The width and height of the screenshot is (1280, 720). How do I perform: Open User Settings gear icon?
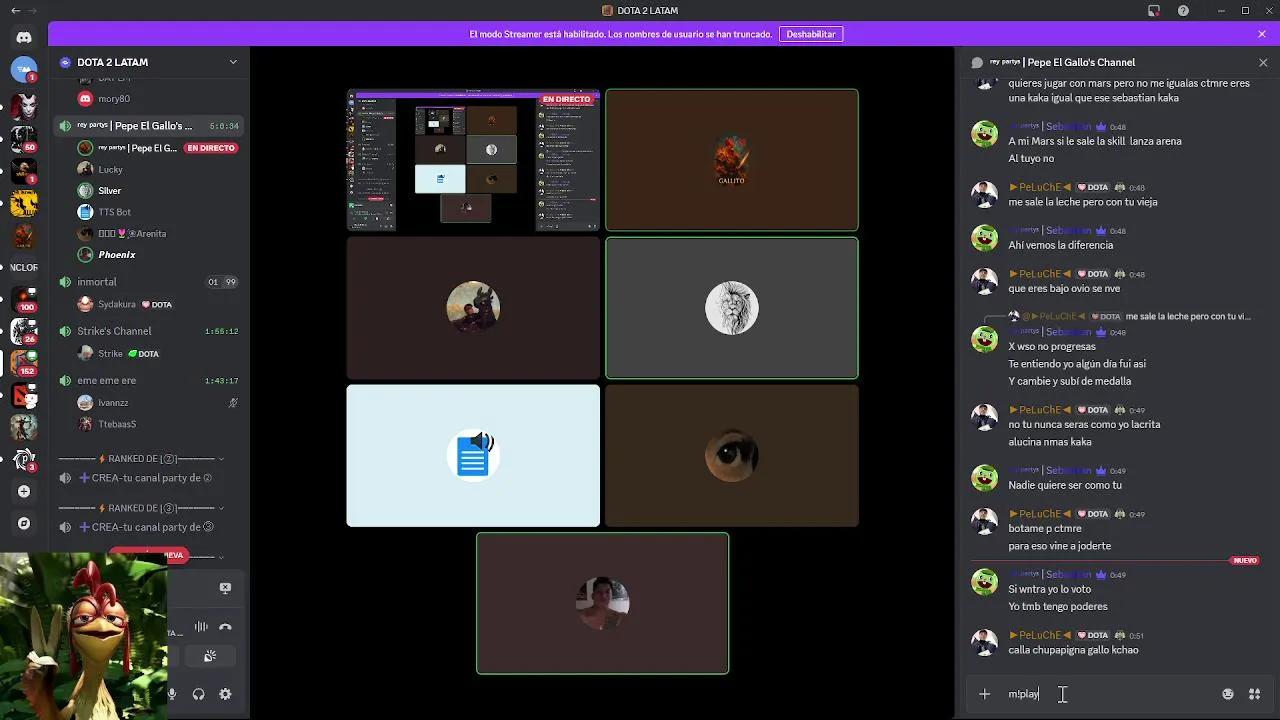pos(225,694)
